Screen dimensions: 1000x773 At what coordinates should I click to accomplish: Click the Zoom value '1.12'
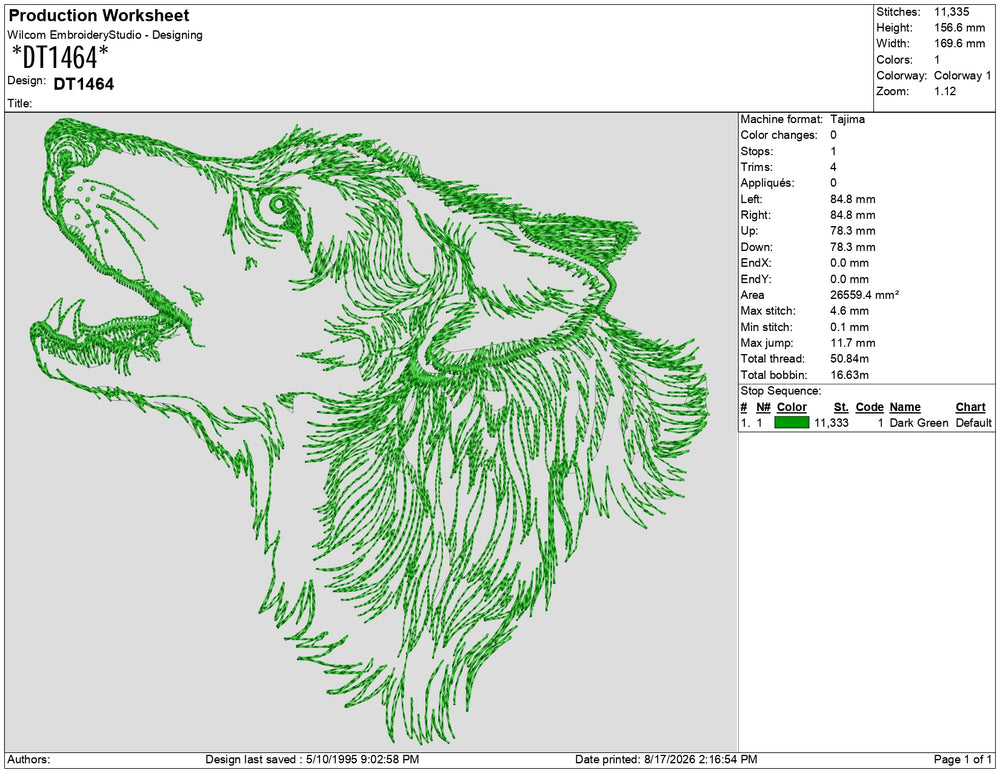point(945,91)
